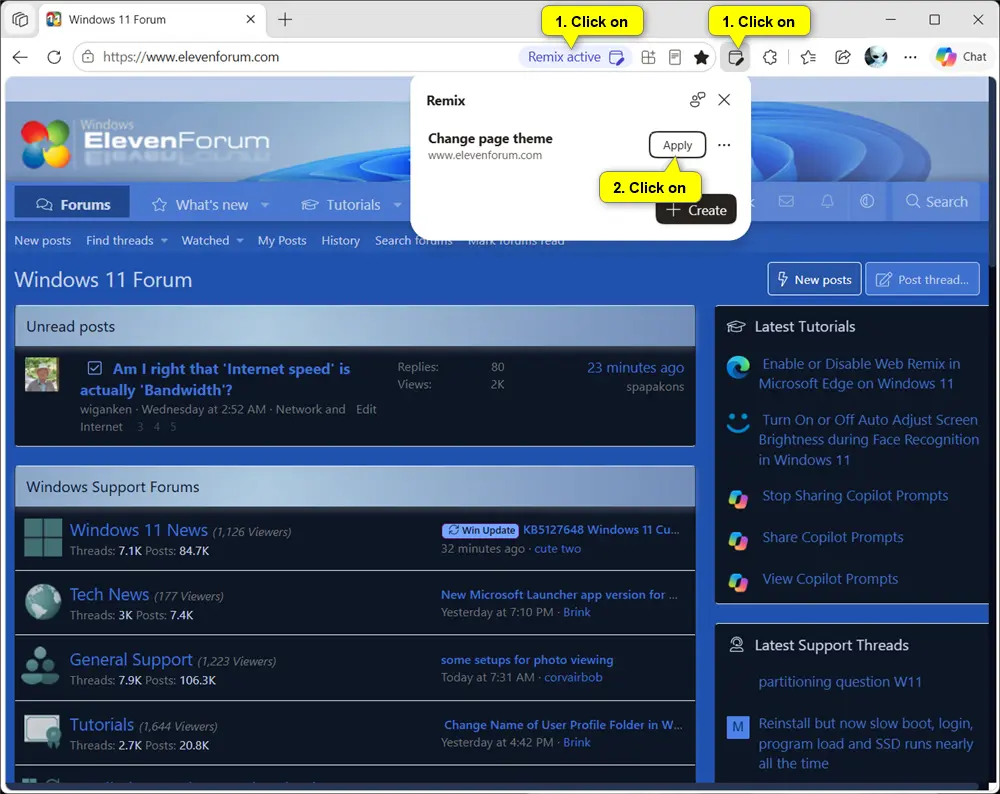Open tab actions menu icon
Screen dimensions: 1000x794
(x=20, y=20)
